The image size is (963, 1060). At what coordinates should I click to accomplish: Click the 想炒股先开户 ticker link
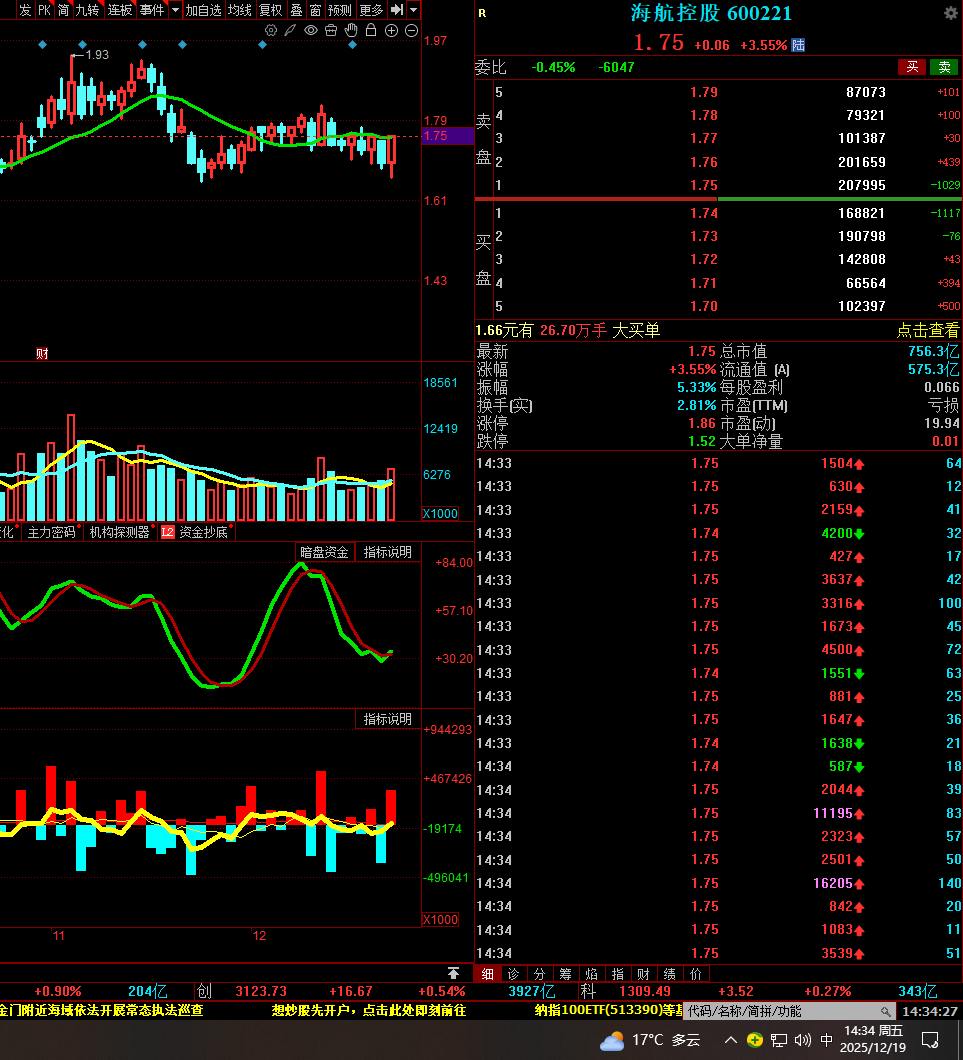pos(369,1010)
